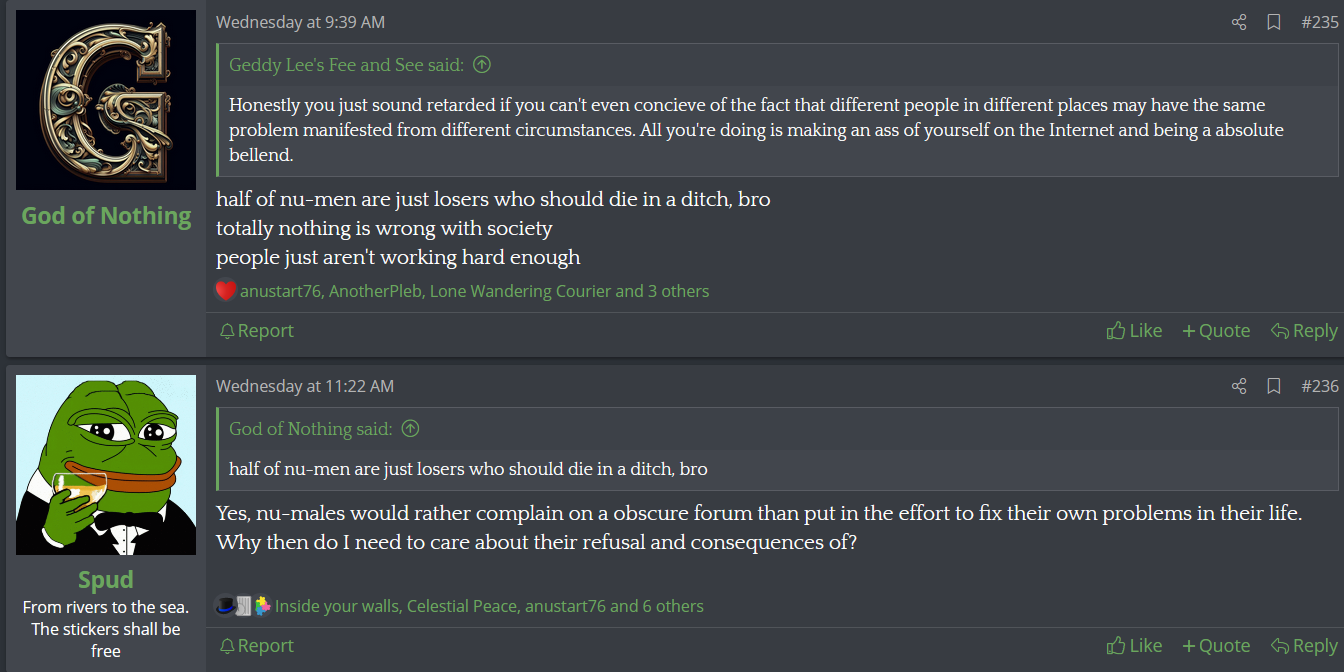Click share icon on post #236
1344x672 pixels.
click(1239, 386)
